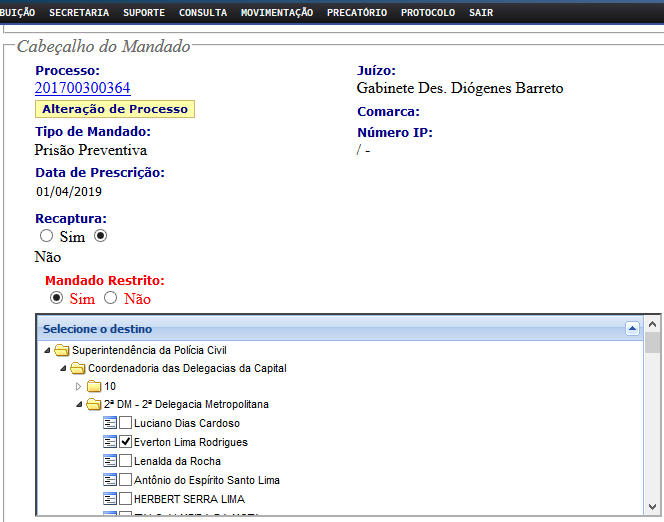
Task: Click the folder icon labeled 10
Action: pos(94,386)
